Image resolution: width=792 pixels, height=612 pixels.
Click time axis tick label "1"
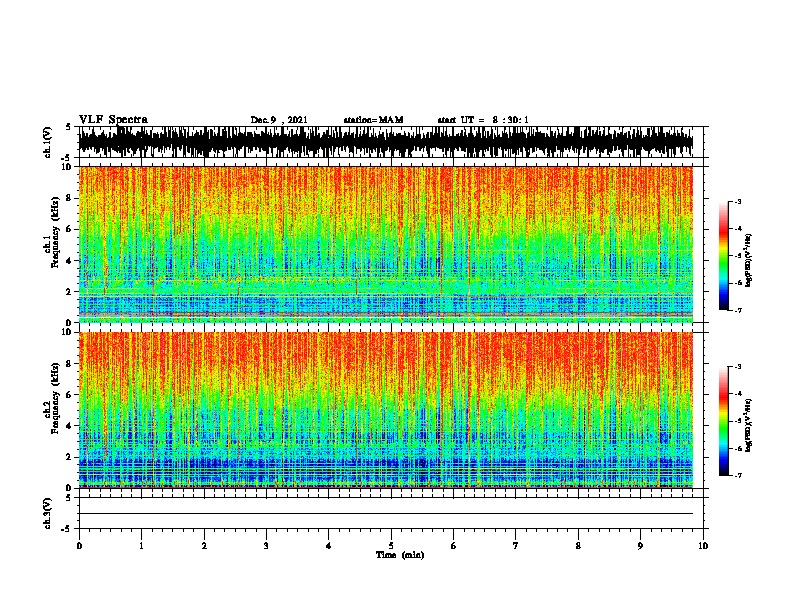pyautogui.click(x=141, y=546)
